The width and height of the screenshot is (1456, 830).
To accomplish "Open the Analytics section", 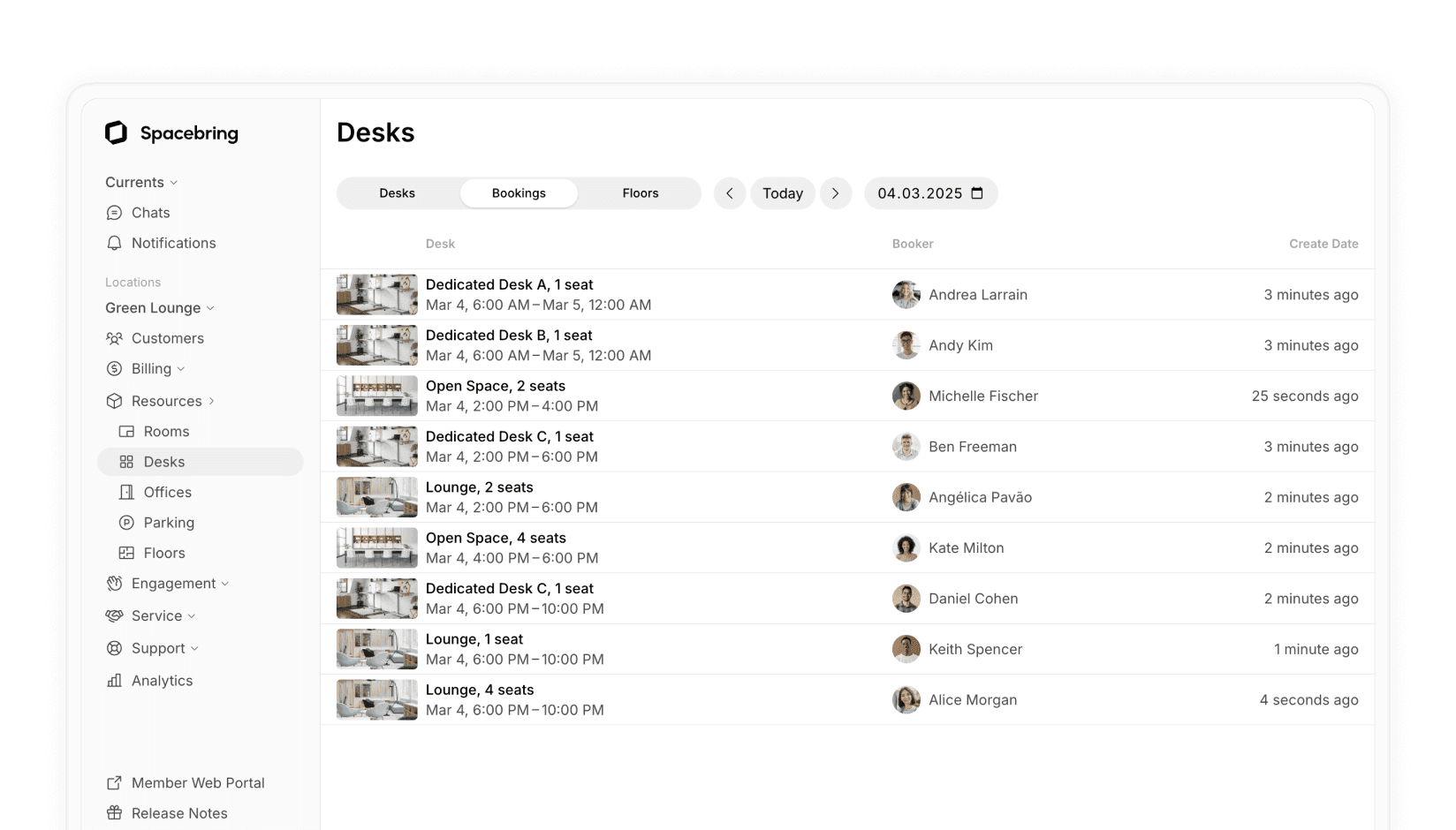I will pyautogui.click(x=162, y=680).
